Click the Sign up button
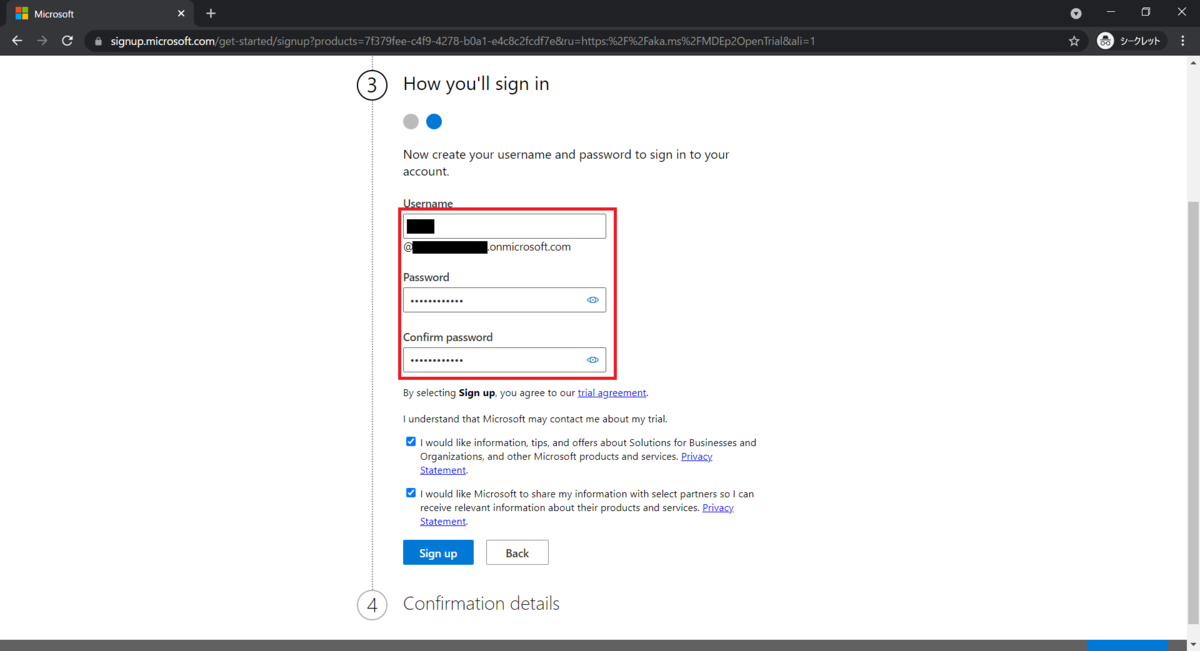 (x=438, y=553)
